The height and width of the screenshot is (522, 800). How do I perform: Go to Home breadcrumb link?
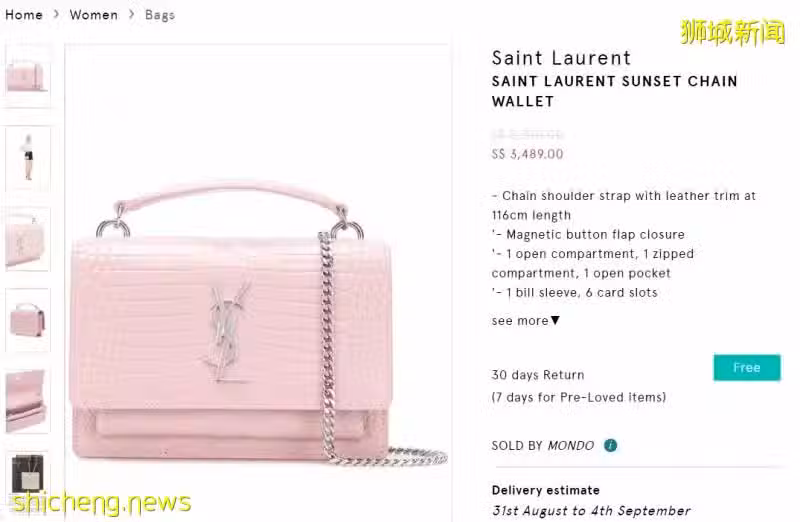tap(23, 15)
